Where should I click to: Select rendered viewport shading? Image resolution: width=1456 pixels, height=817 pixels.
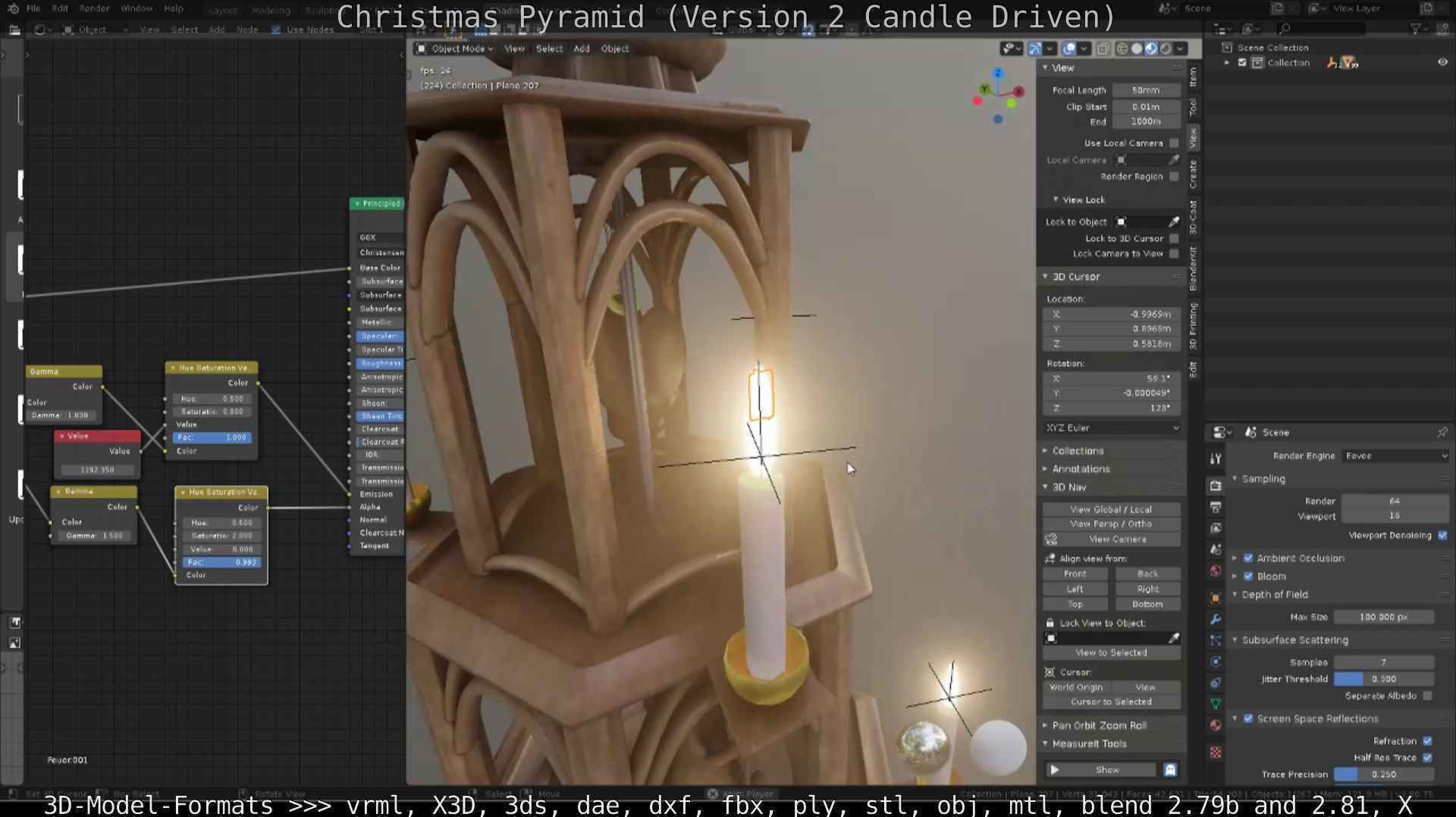tap(1166, 49)
